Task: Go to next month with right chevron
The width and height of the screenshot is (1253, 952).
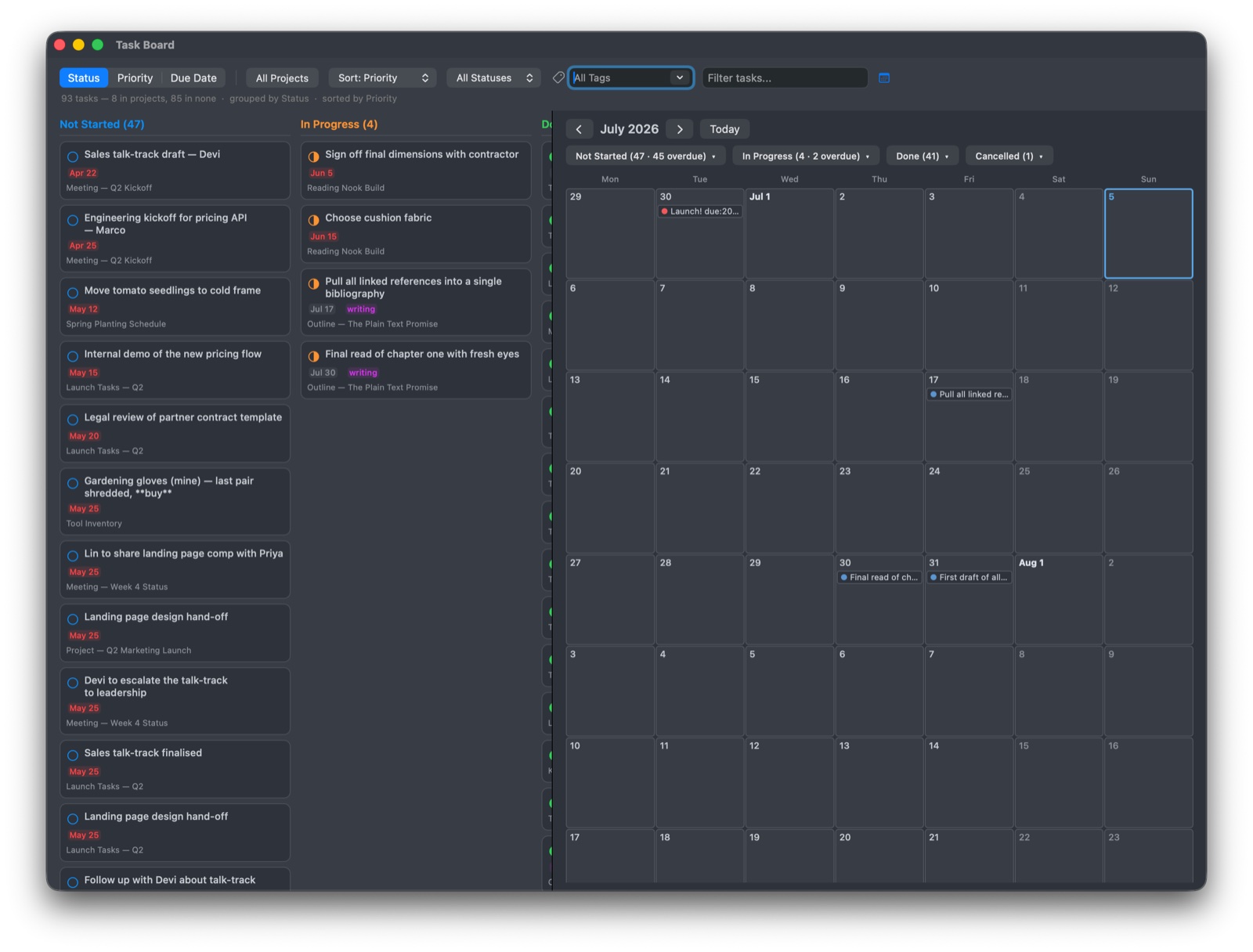Action: [680, 129]
